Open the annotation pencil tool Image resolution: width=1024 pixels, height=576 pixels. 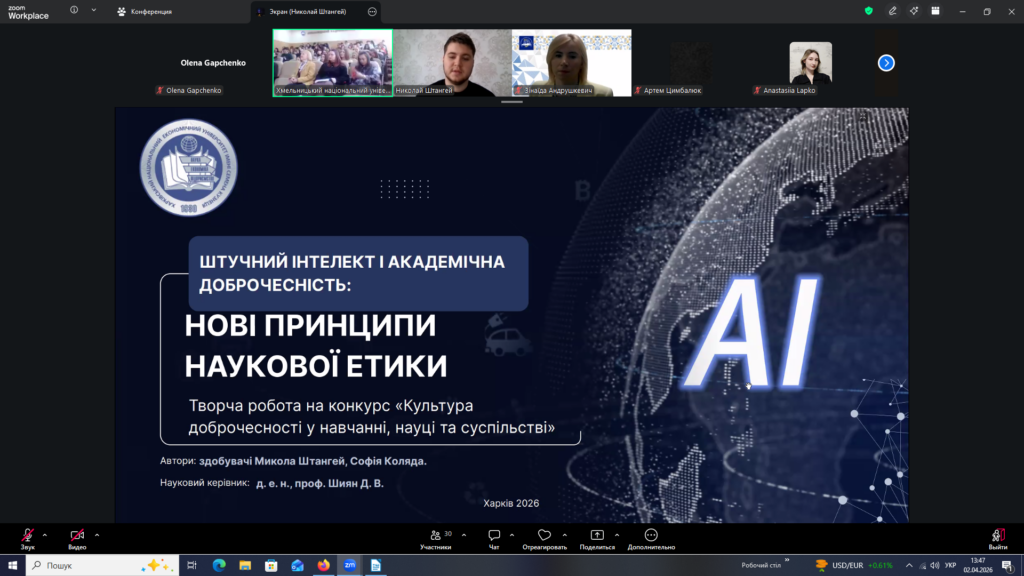pos(891,11)
